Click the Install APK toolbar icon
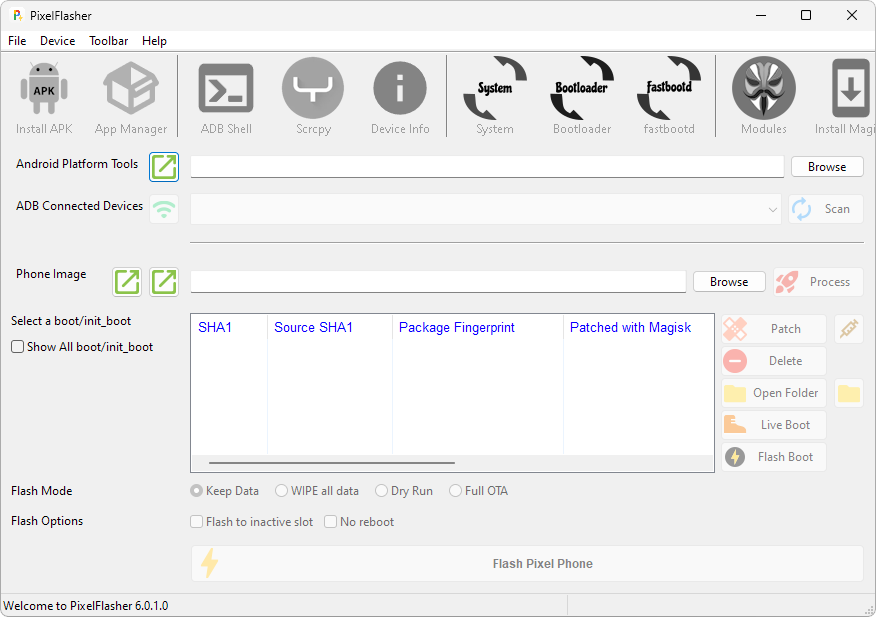 point(44,97)
